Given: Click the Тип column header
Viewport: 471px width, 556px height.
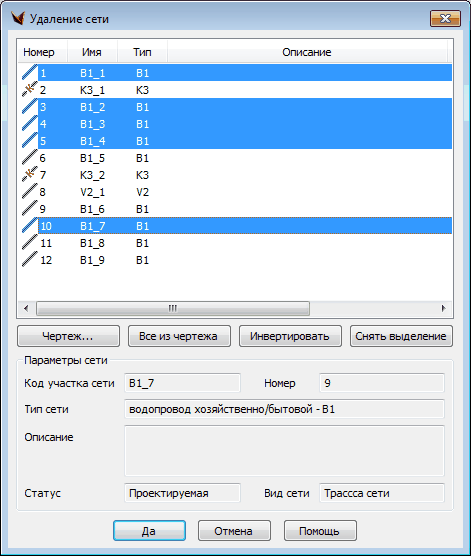Looking at the screenshot, I should coord(142,52).
